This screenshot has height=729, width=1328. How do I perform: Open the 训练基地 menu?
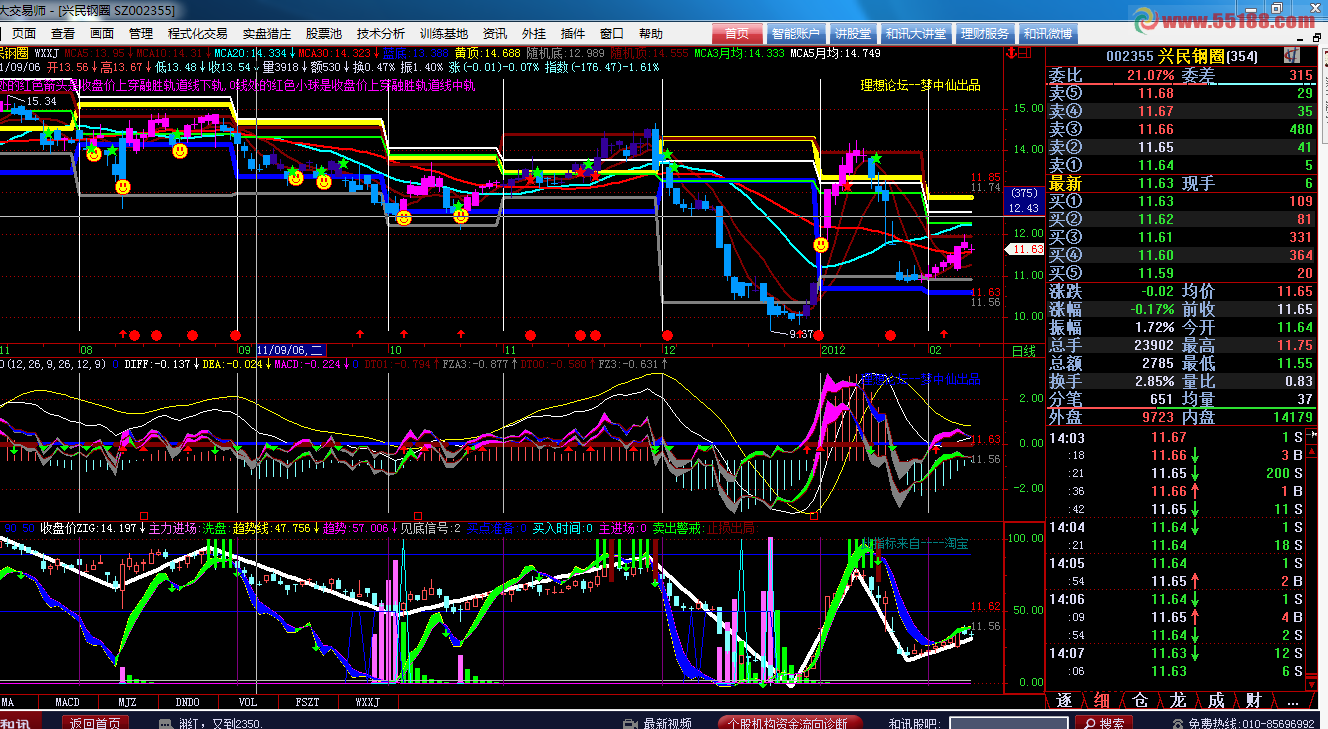443,33
